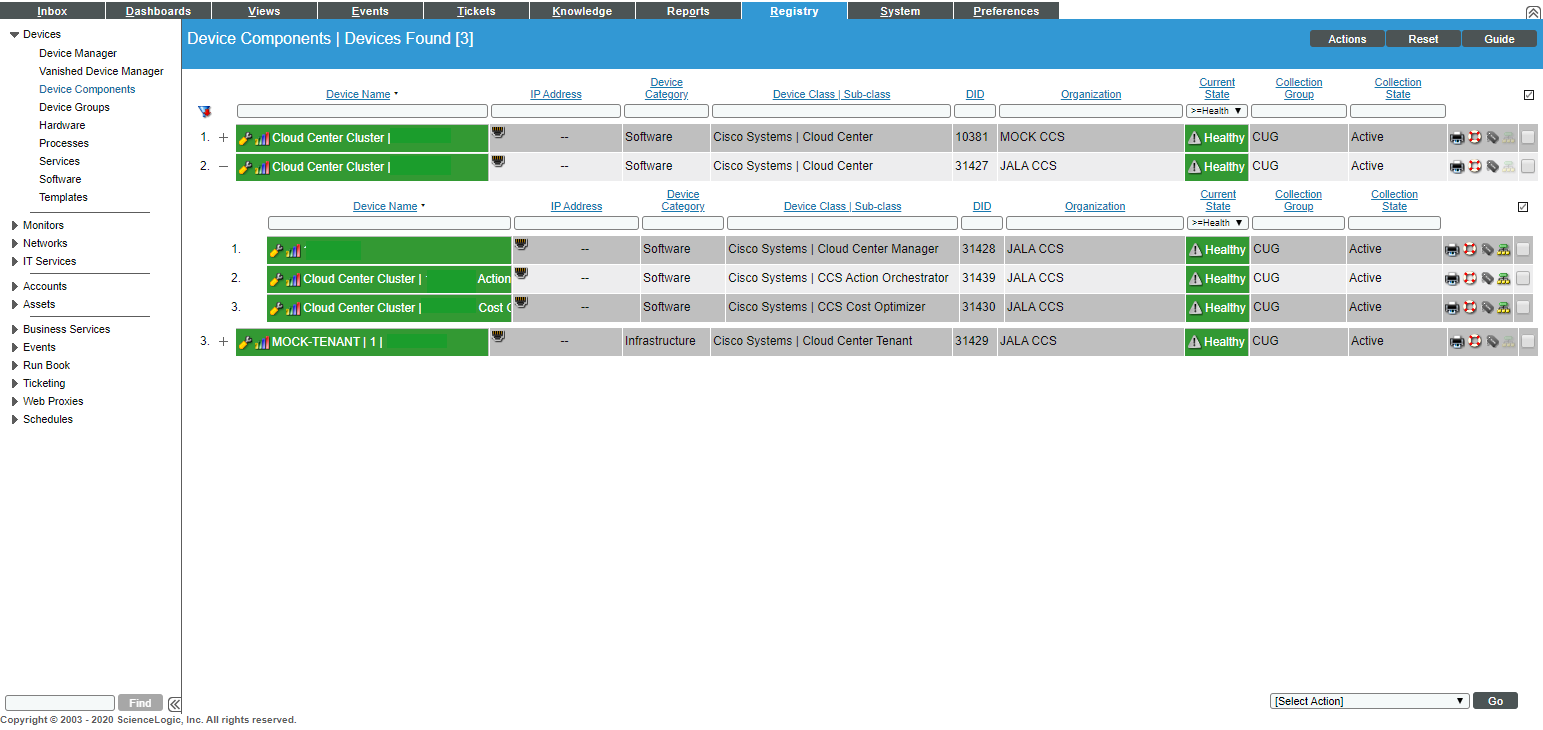Image resolution: width=1543 pixels, height=730 pixels.
Task: Click lifebuoy ticket icon on MOCK CCS row
Action: click(x=1474, y=138)
